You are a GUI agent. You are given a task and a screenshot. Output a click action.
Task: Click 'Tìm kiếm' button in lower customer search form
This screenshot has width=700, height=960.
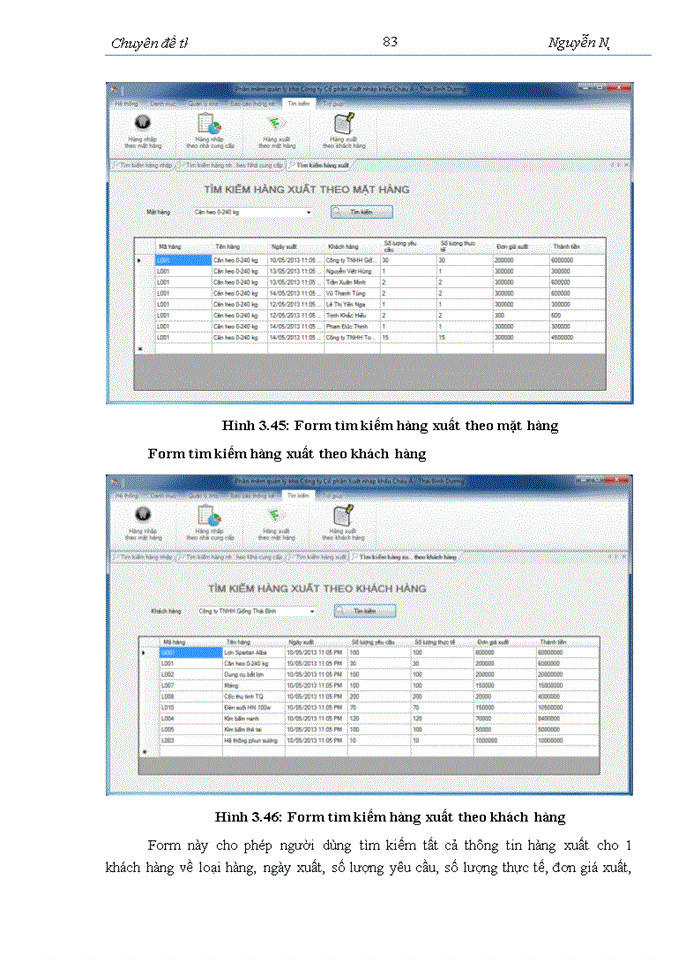click(365, 611)
